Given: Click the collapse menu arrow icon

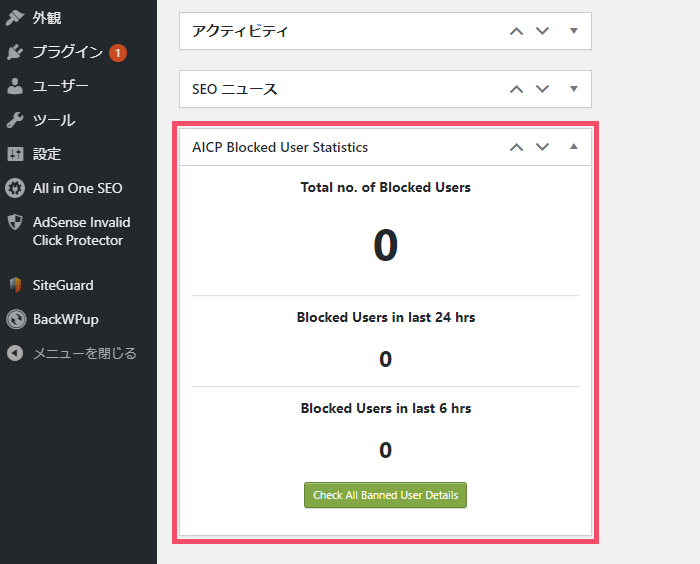Looking at the screenshot, I should [x=15, y=353].
